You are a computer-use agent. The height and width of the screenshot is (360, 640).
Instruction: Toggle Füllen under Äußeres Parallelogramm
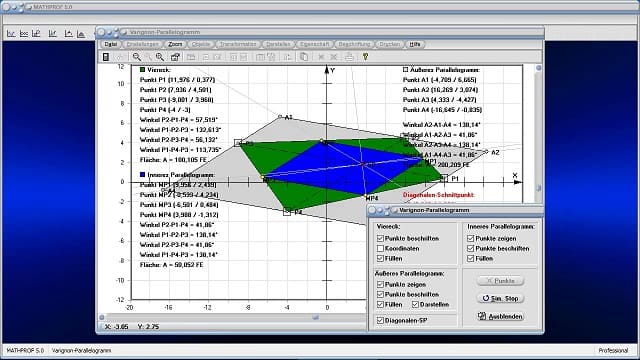pos(380,304)
